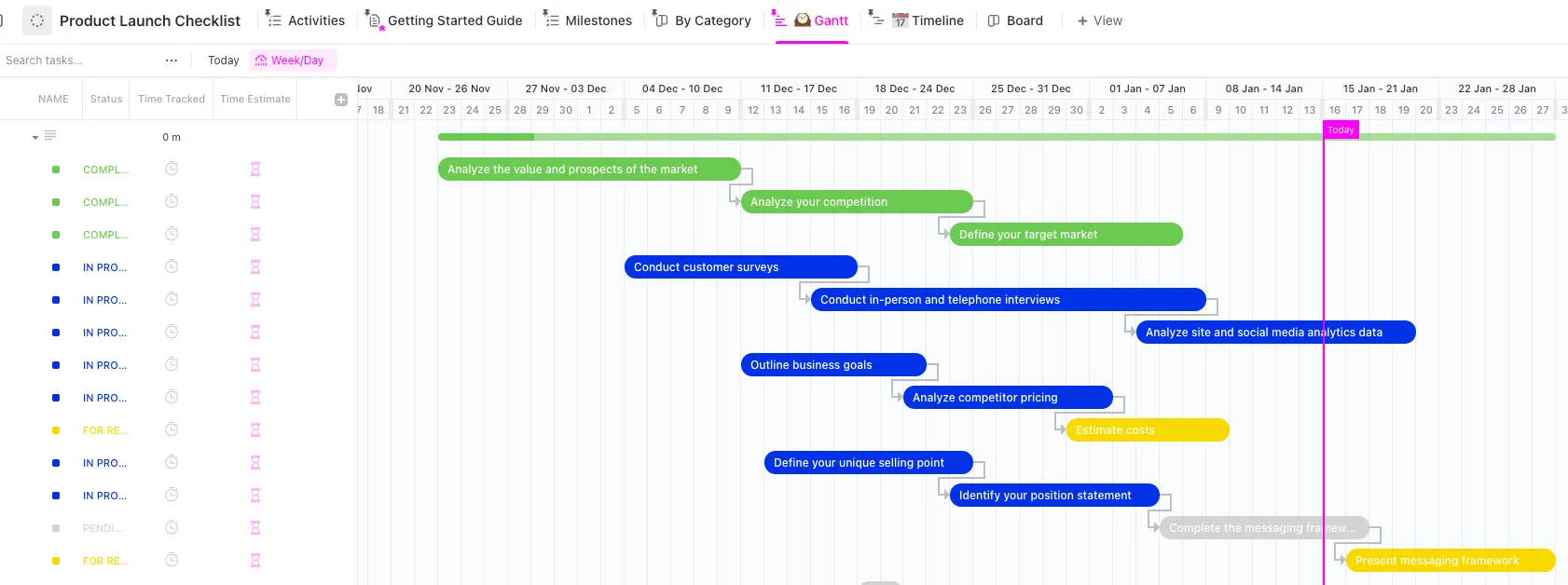Add a new view with + View
The height and width of the screenshot is (585, 1568).
[x=1100, y=20]
